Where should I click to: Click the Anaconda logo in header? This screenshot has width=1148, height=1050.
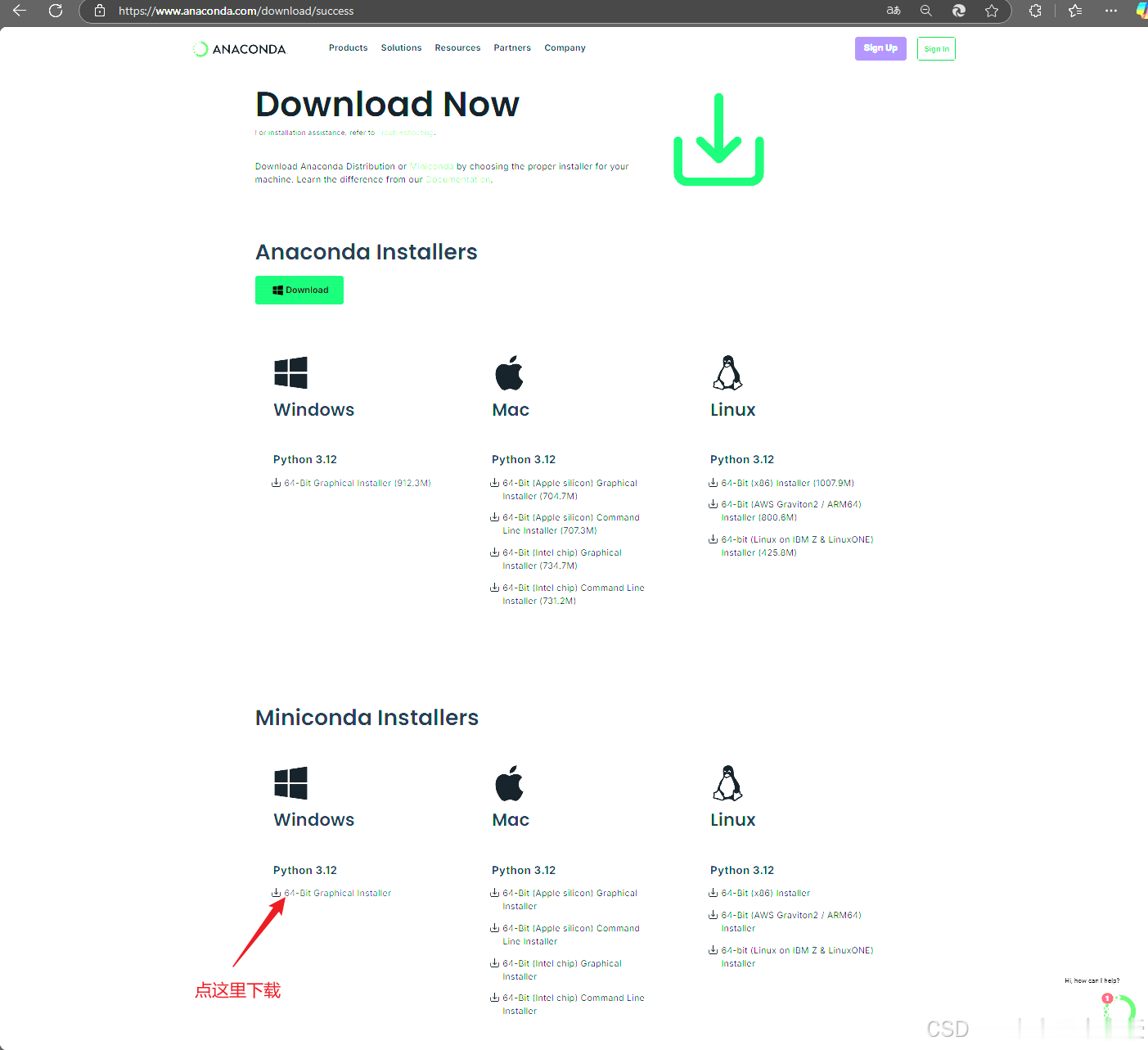pos(239,49)
